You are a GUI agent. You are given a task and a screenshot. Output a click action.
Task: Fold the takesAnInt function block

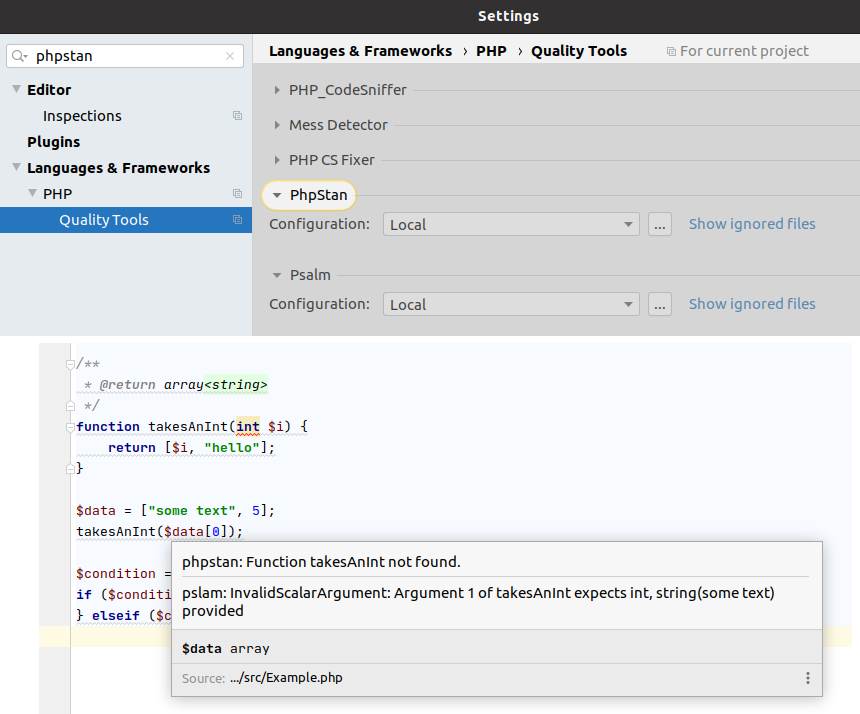pyautogui.click(x=70, y=427)
